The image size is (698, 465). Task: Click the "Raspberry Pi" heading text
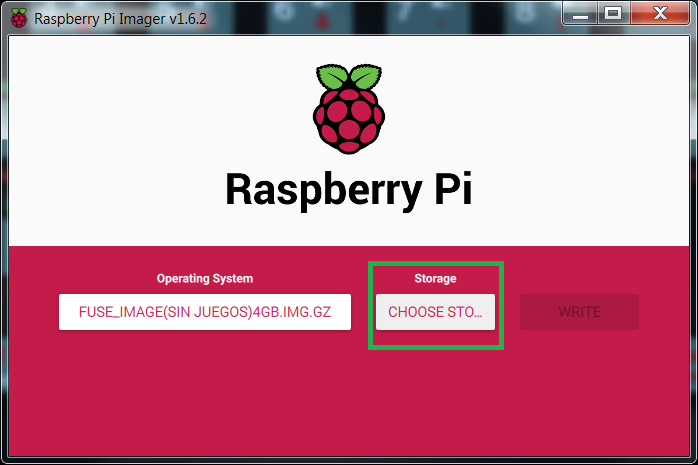(349, 190)
